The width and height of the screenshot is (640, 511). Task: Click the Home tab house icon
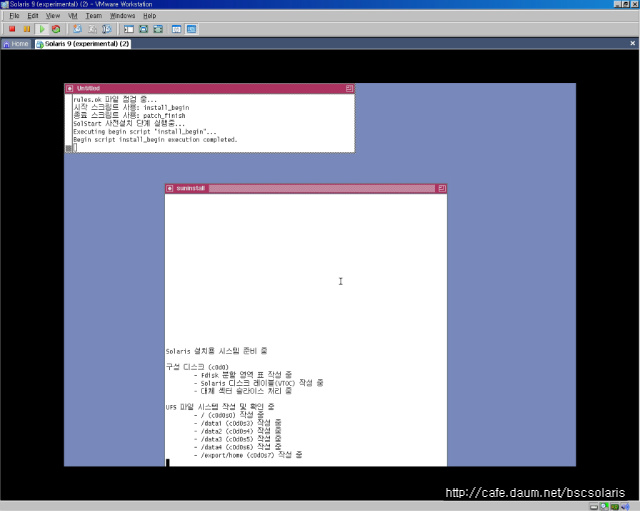(7, 44)
